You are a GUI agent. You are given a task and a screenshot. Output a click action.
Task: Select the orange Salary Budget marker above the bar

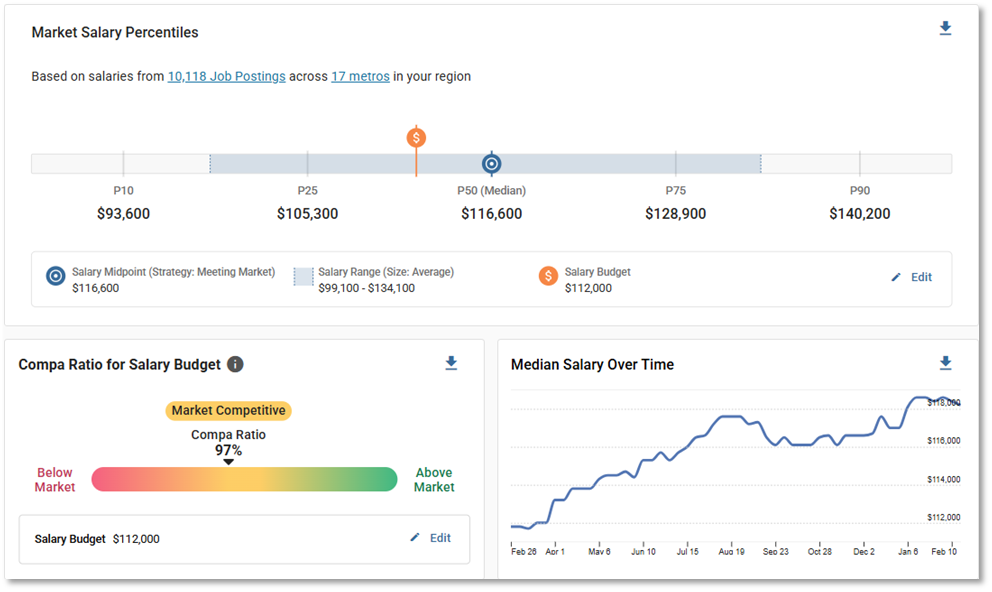pyautogui.click(x=415, y=136)
